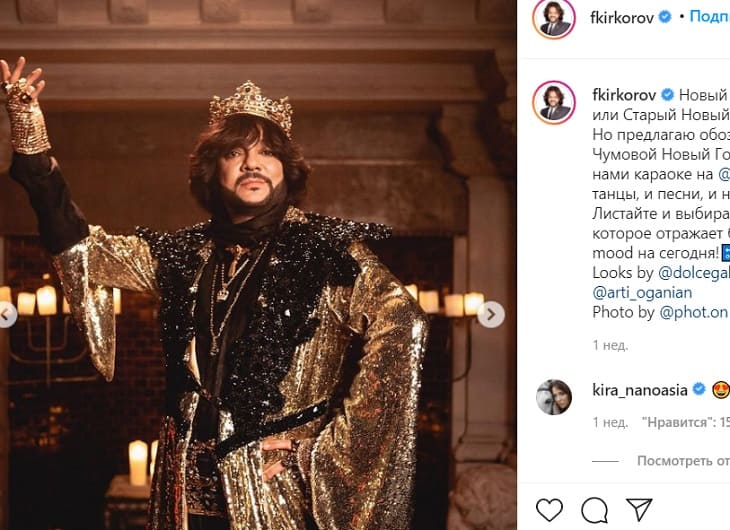Viewport: 730px width, 530px height.
Task: Click the post timestamp 1 нед.
Action: [x=609, y=345]
